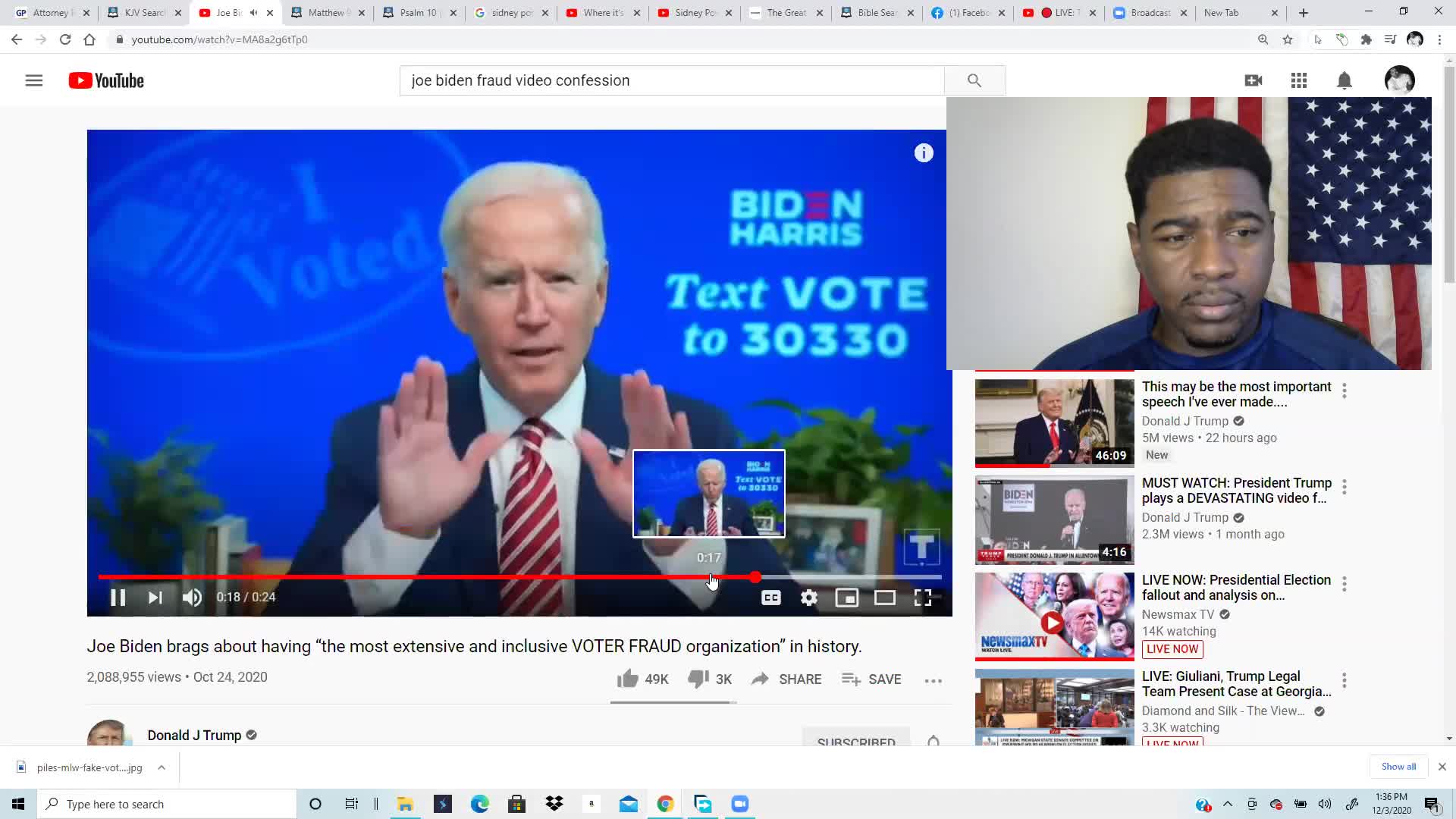Switch to the Psalm 10 tab
Image resolution: width=1456 pixels, height=819 pixels.
(417, 13)
